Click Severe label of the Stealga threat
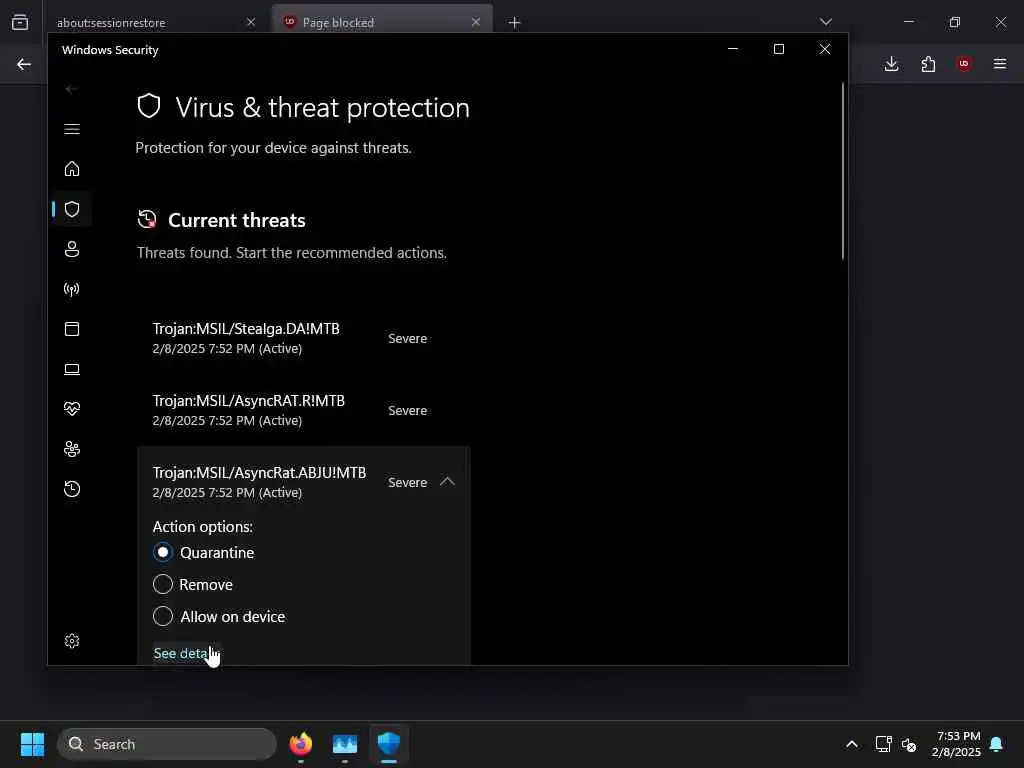This screenshot has height=768, width=1024. pos(408,338)
